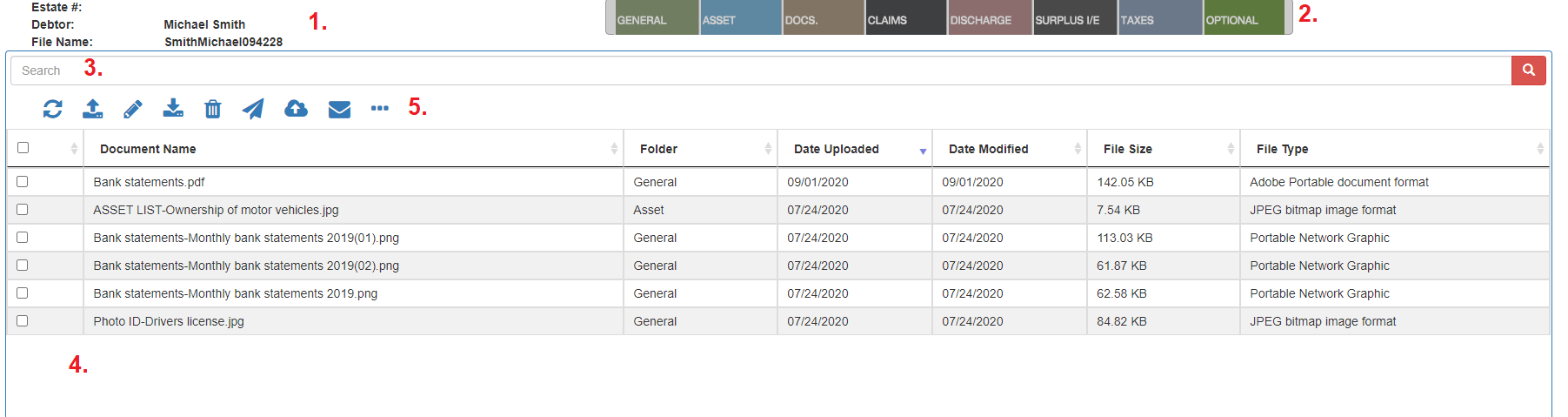Viewport: 1568px width, 417px height.
Task: Click the cloud upload icon
Action: (x=296, y=109)
